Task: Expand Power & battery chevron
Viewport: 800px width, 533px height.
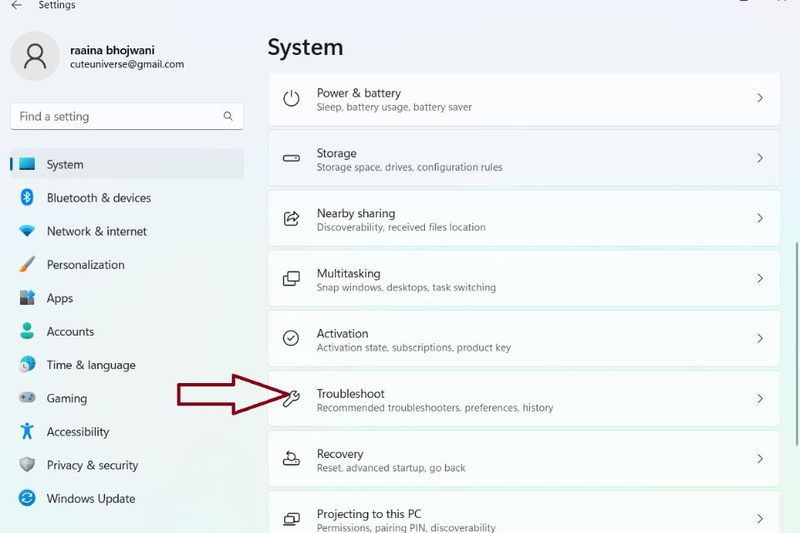Action: [760, 98]
